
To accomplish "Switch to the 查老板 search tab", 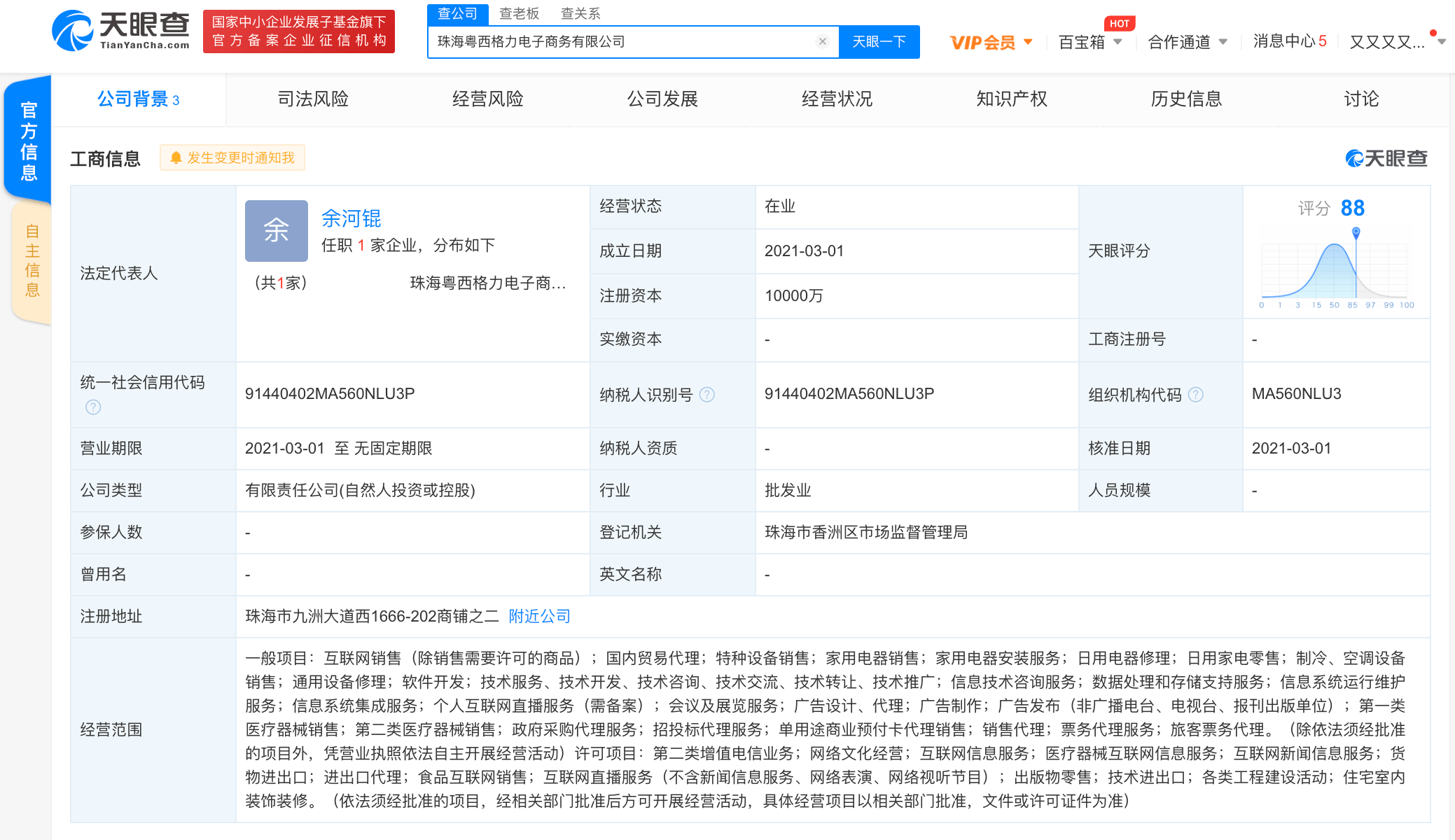I will click(519, 13).
